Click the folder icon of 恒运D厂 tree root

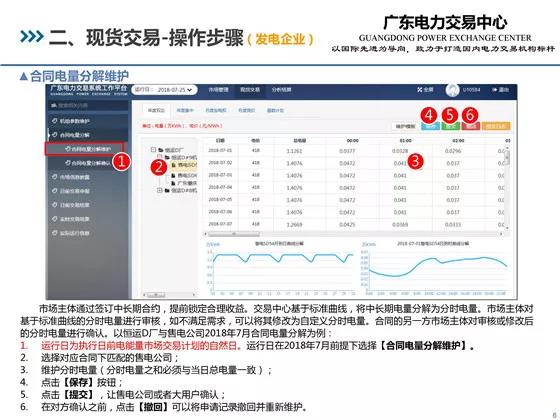161,150
